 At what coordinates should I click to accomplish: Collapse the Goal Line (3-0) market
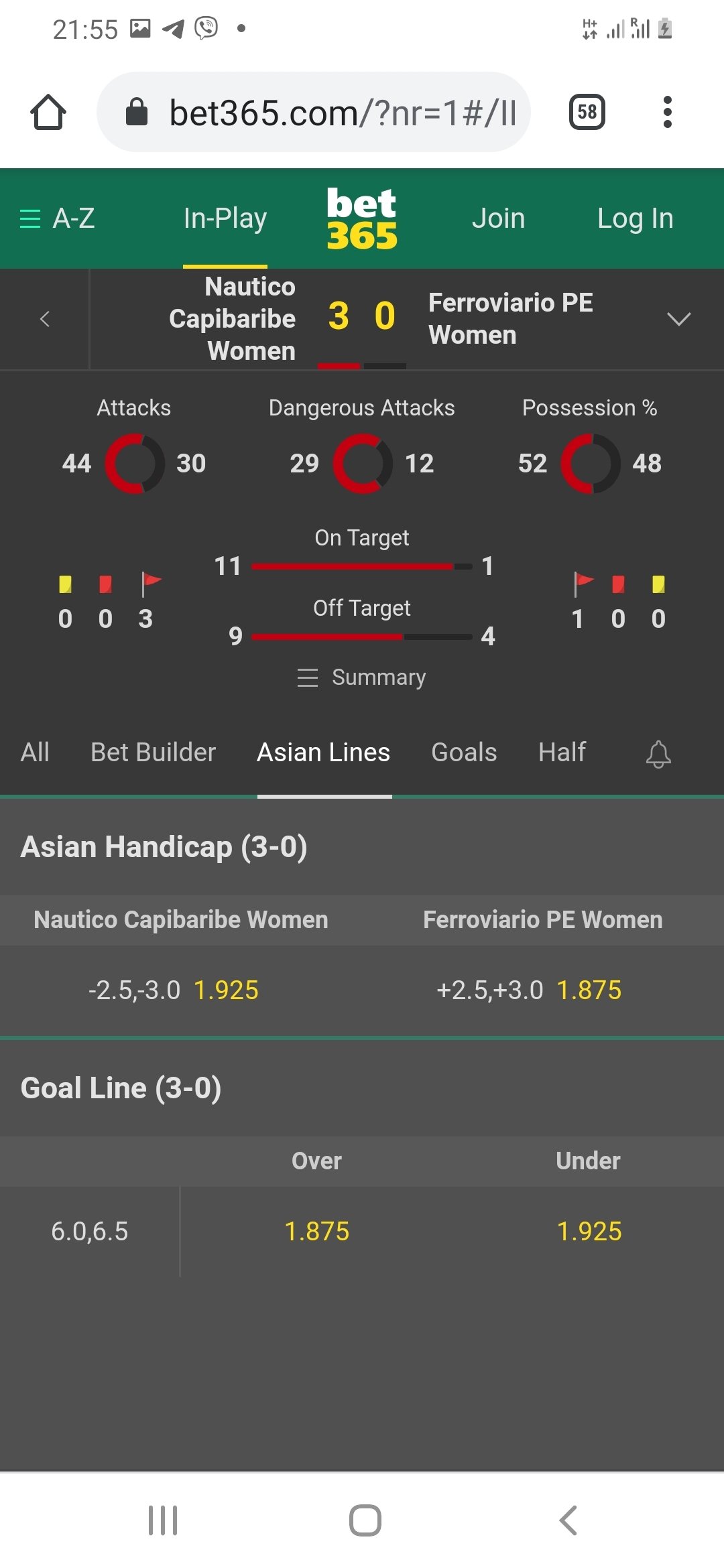click(121, 1088)
